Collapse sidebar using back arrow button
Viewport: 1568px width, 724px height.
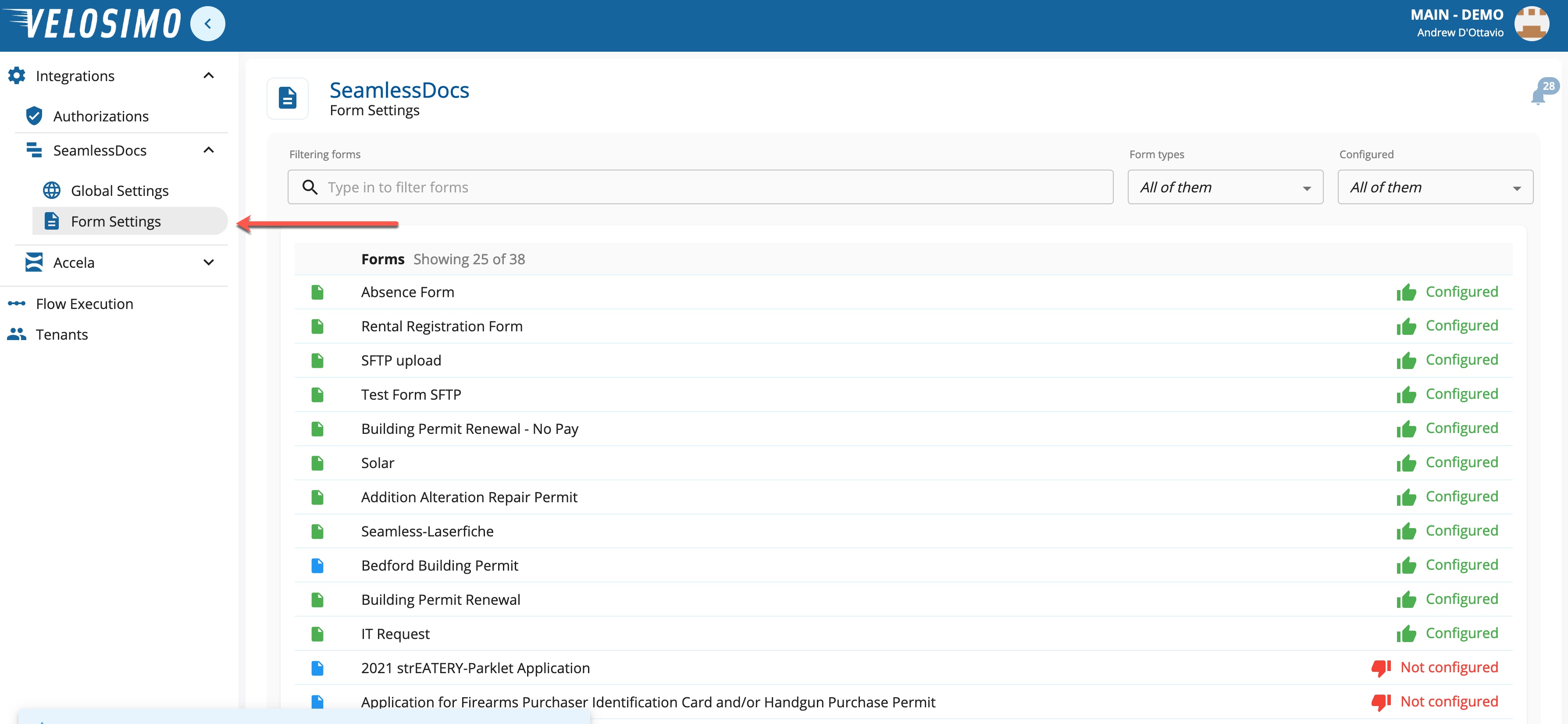(207, 24)
